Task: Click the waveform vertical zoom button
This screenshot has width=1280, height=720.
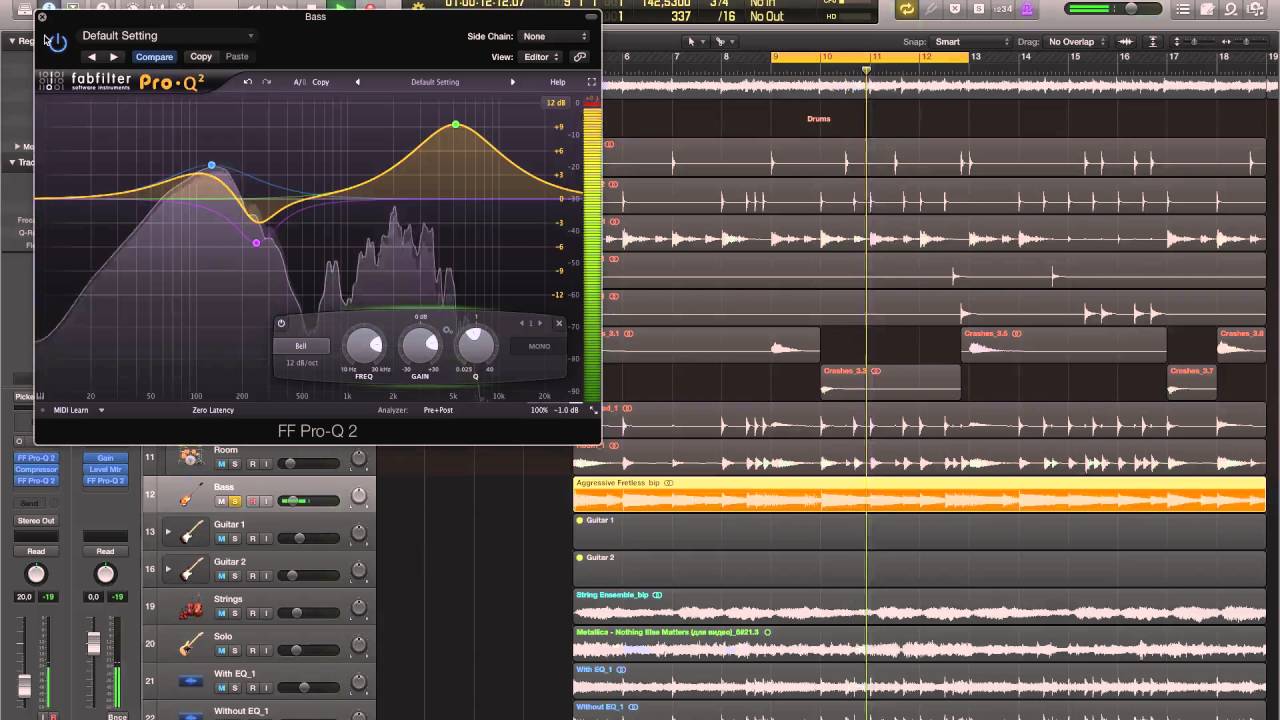Action: [1126, 42]
